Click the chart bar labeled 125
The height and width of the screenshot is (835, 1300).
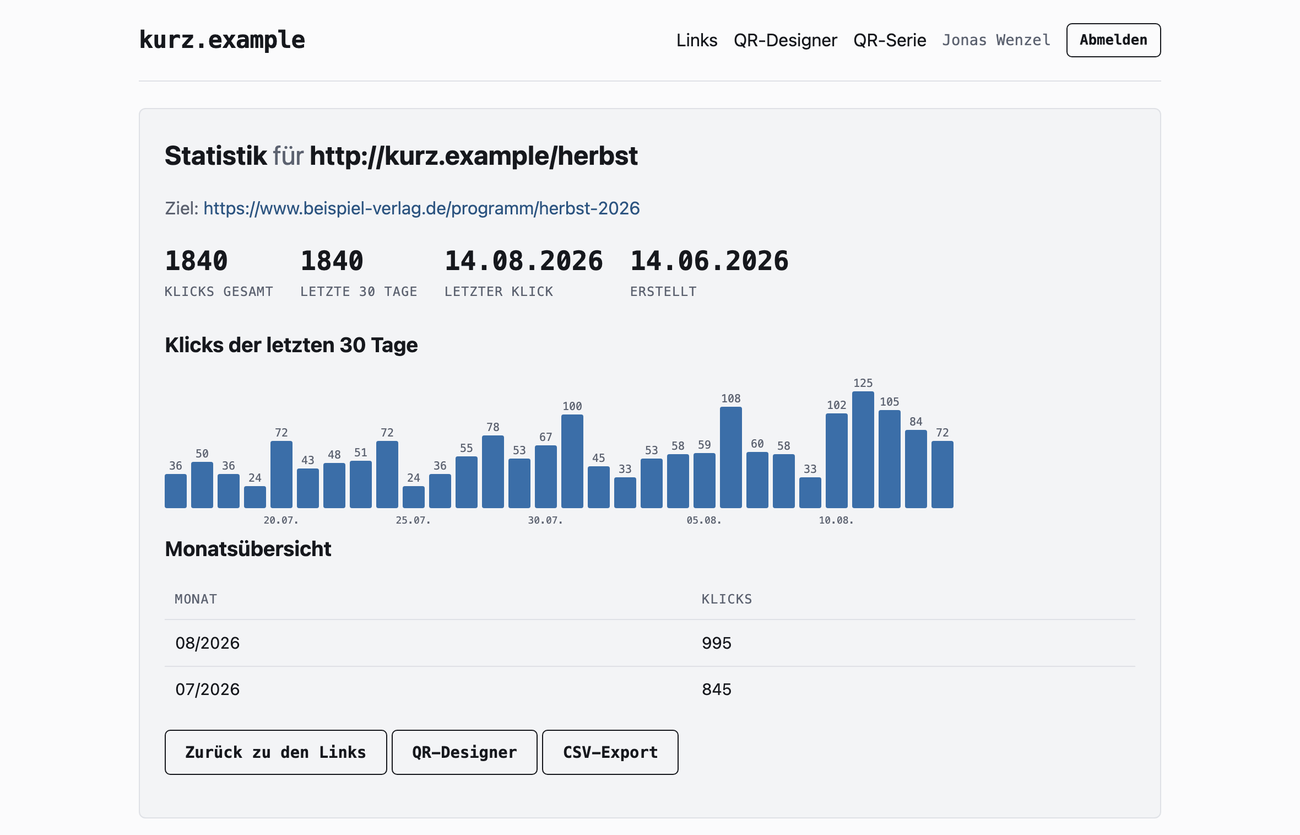tap(863, 450)
